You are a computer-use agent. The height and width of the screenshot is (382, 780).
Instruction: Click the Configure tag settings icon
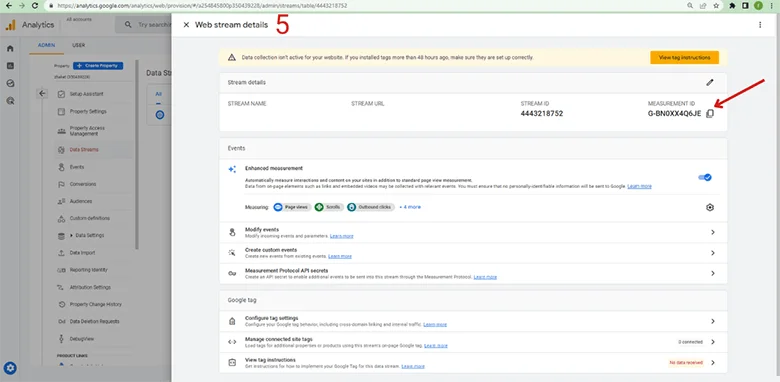pos(232,321)
